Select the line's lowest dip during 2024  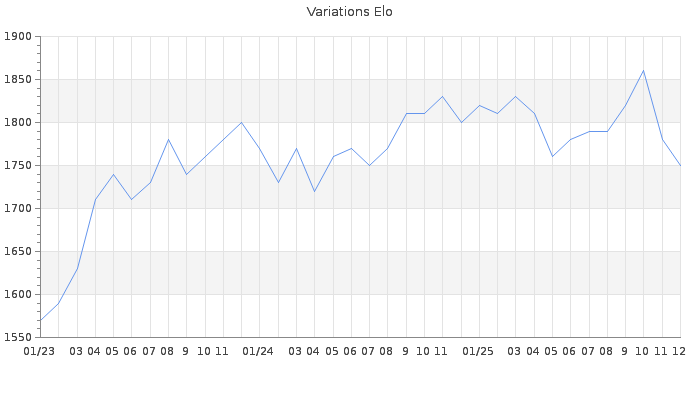(x=314, y=191)
